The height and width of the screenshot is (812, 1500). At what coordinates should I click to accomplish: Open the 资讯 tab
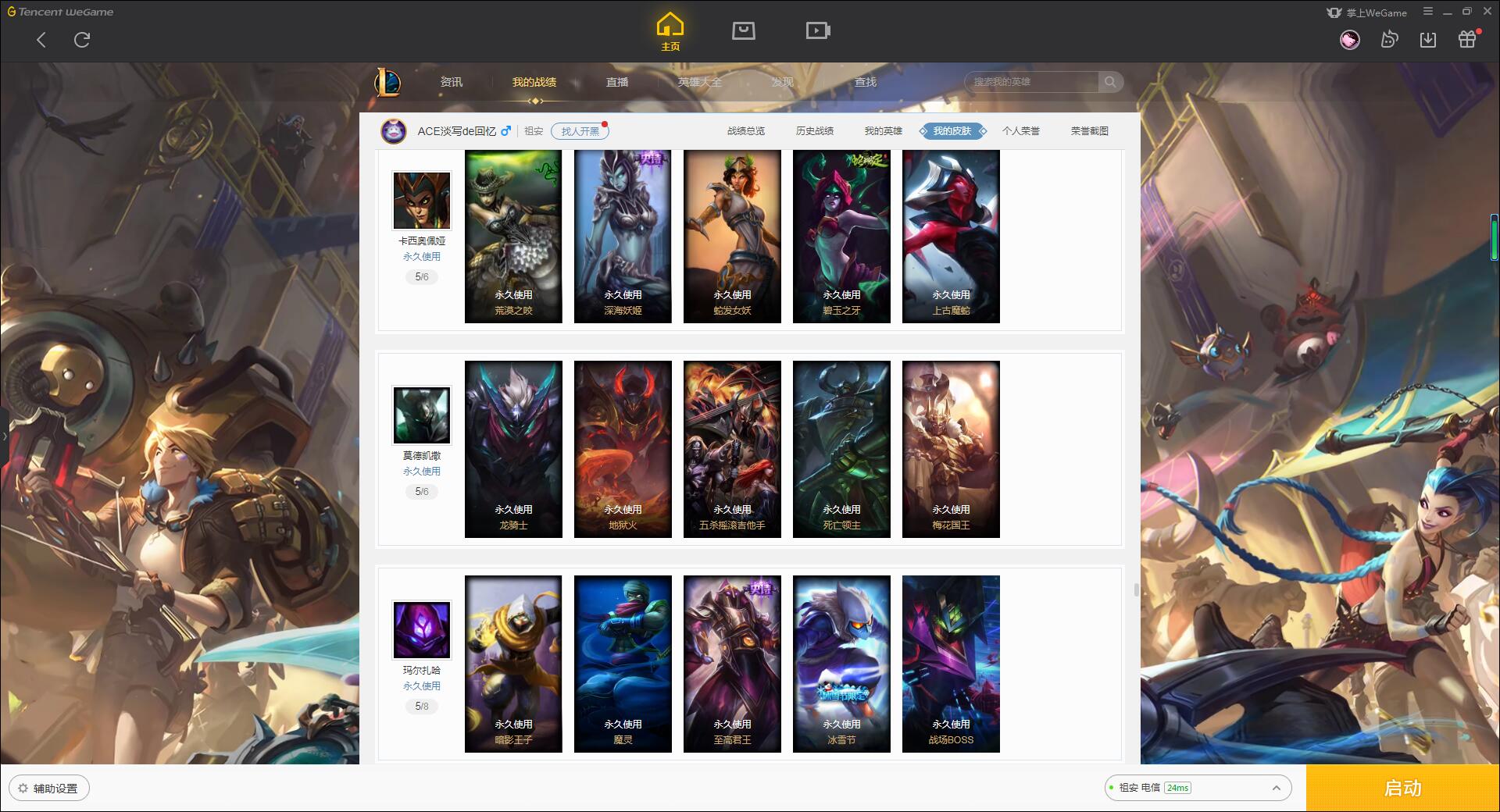(x=451, y=82)
